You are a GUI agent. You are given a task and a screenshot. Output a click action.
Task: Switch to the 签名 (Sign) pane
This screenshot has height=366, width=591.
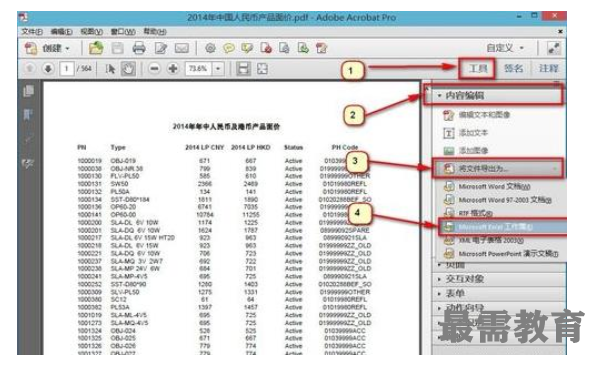pos(513,68)
